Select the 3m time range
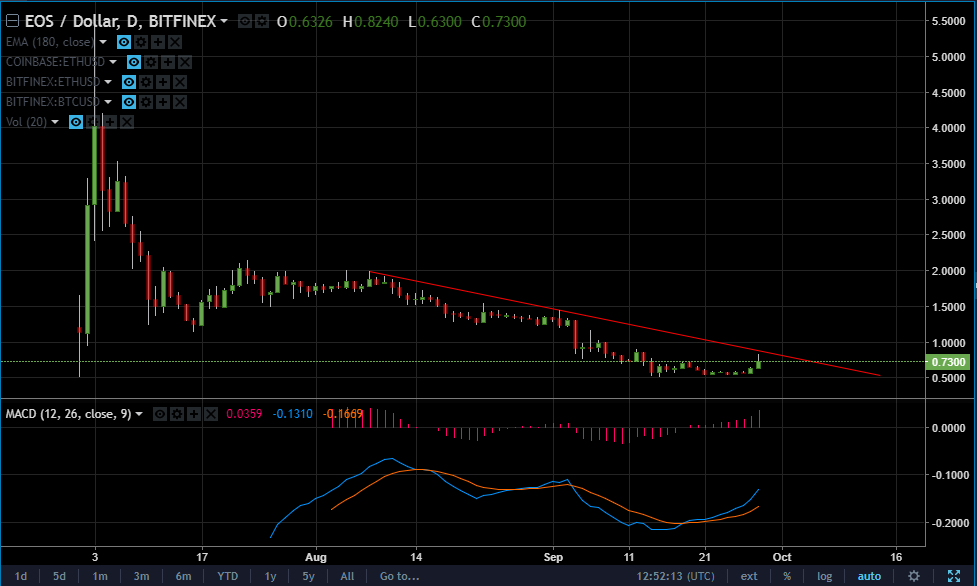This screenshot has height=586, width=977. pos(141,576)
